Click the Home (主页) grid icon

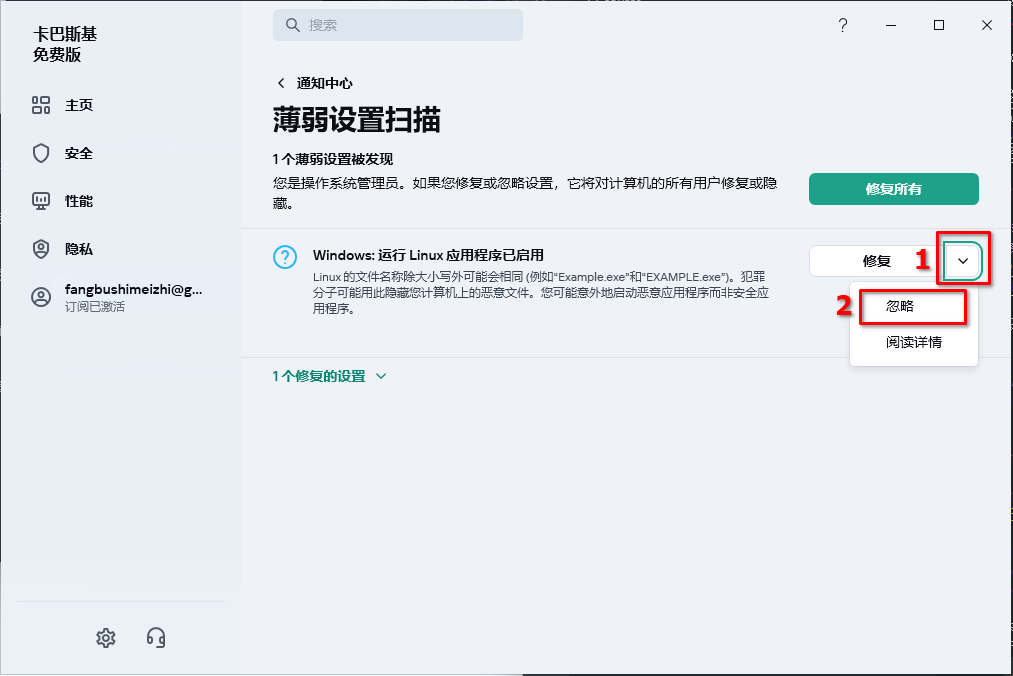41,105
